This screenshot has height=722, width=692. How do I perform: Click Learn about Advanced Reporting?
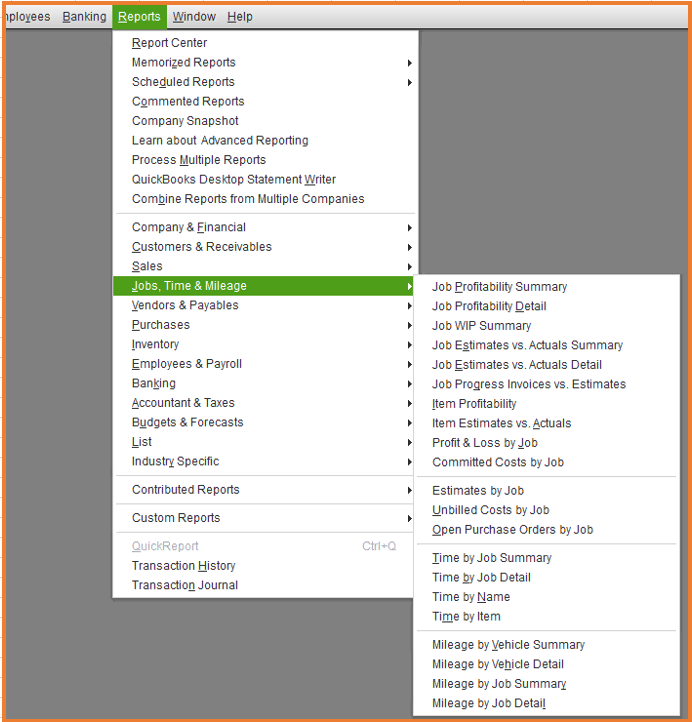265,140
